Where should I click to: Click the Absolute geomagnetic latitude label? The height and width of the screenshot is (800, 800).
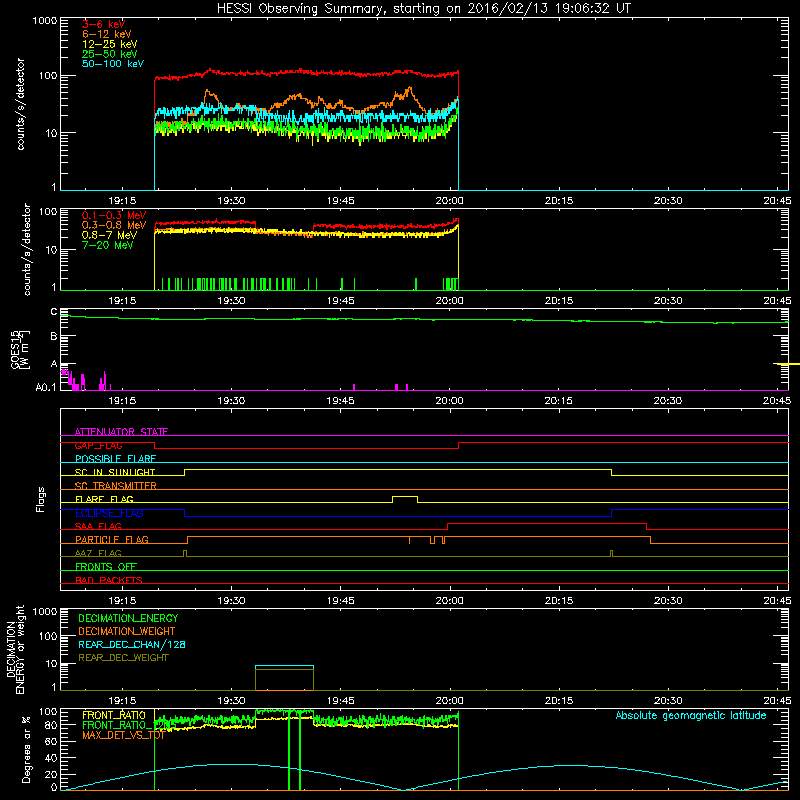(x=691, y=715)
